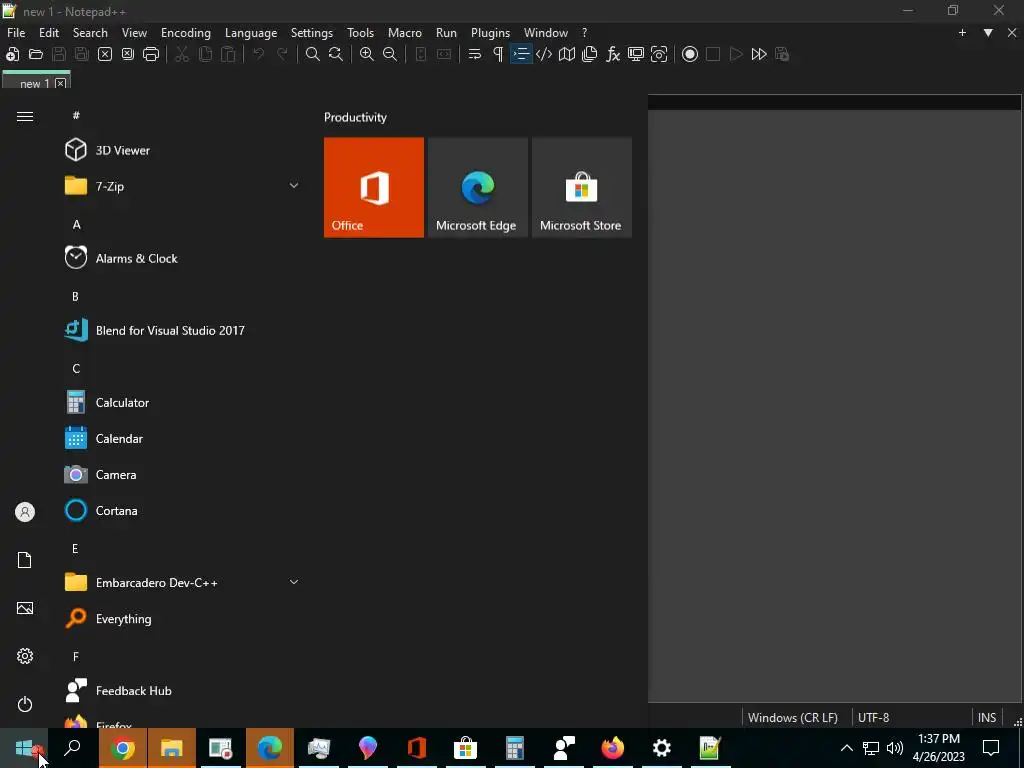The width and height of the screenshot is (1024, 768).
Task: Toggle the Show Indent Guide toolbar button
Action: [x=521, y=54]
